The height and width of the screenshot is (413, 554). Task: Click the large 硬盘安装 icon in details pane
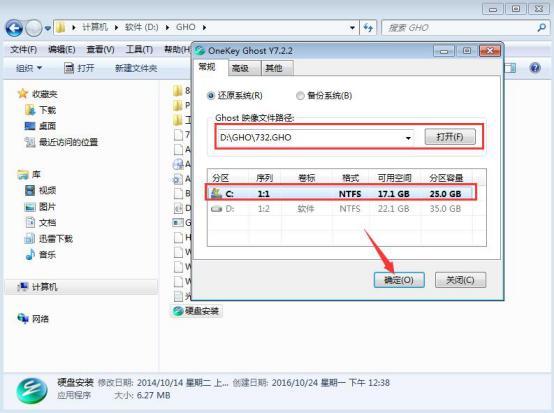point(32,390)
